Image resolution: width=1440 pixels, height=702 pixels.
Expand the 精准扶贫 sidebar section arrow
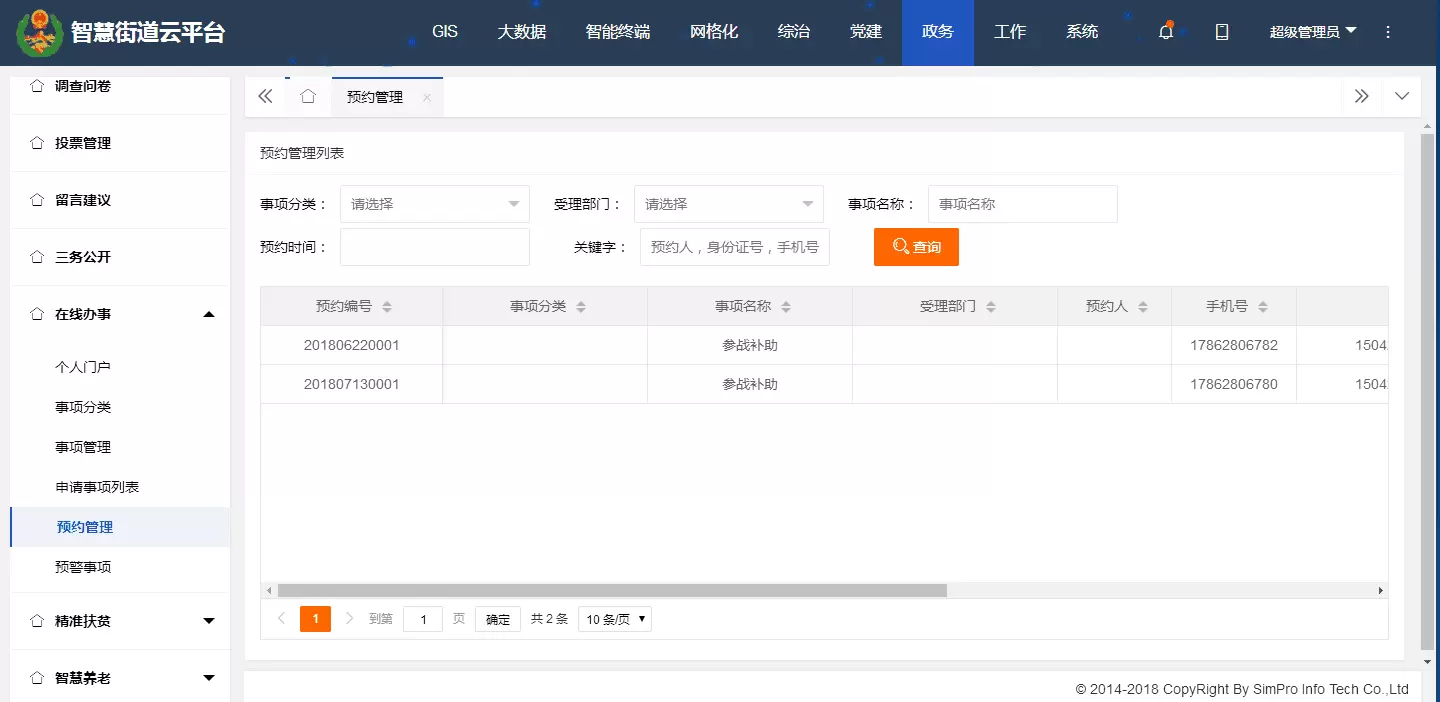(x=209, y=621)
